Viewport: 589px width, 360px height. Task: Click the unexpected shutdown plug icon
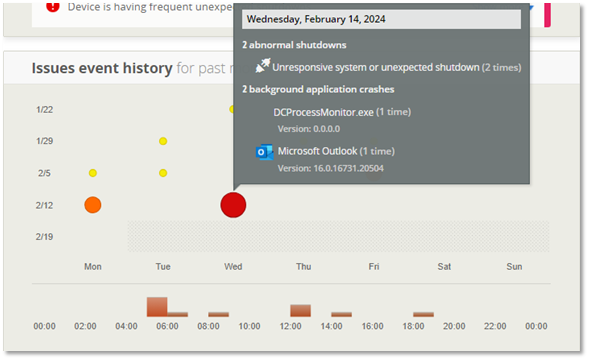click(x=263, y=65)
